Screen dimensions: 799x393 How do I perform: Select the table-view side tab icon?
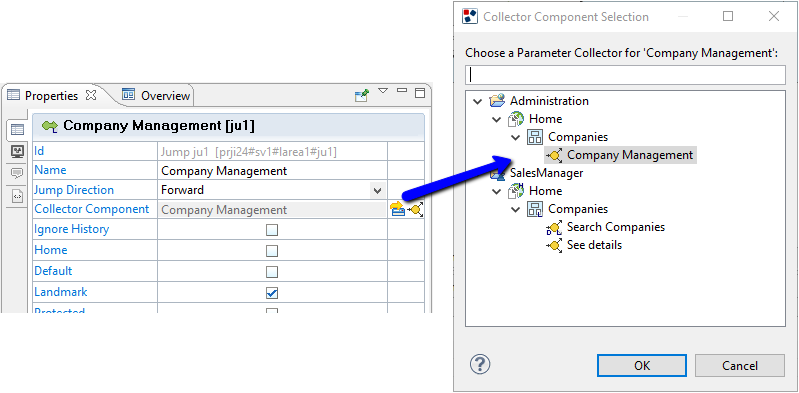click(x=17, y=130)
